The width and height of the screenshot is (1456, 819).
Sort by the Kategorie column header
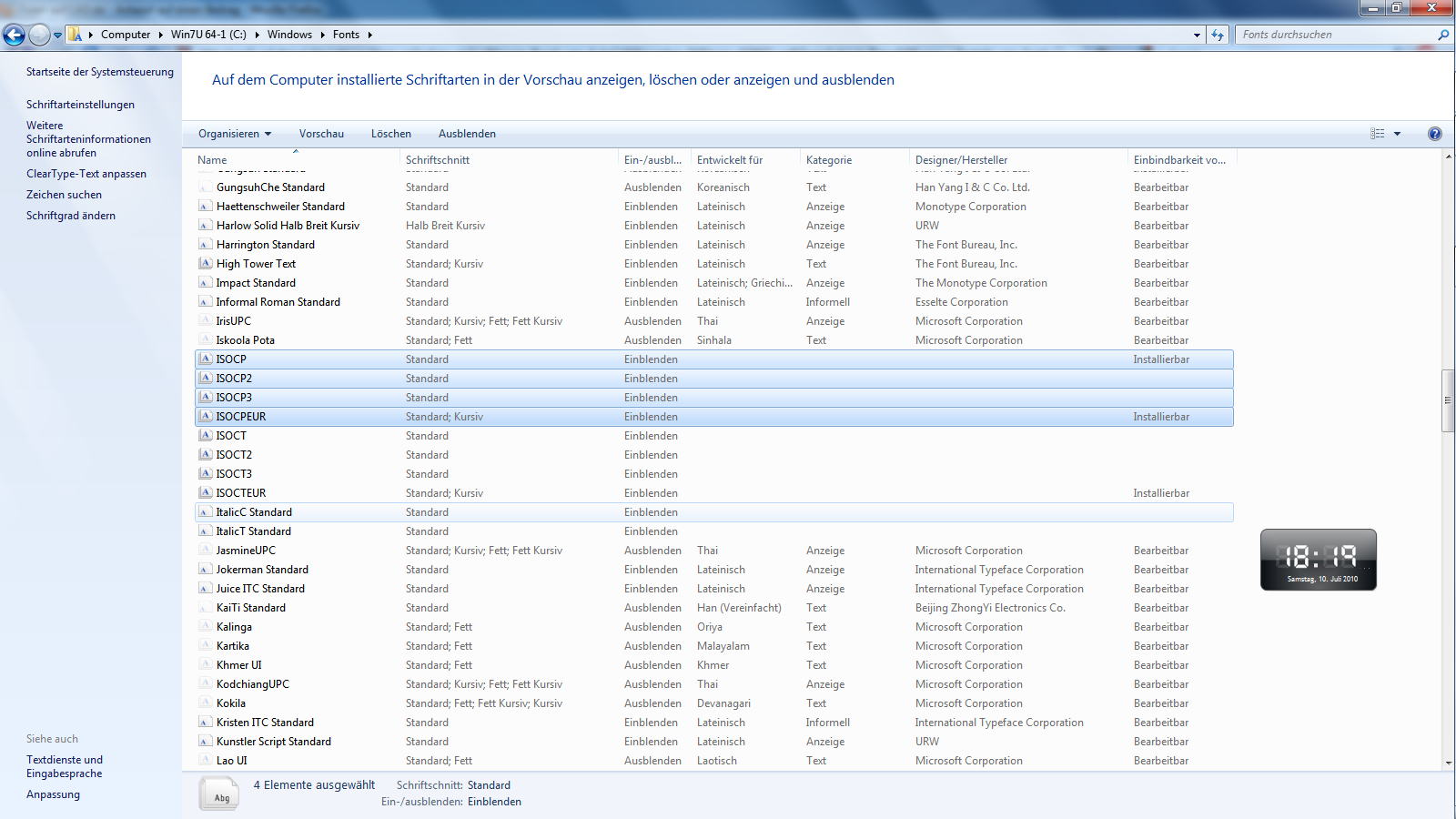click(854, 160)
